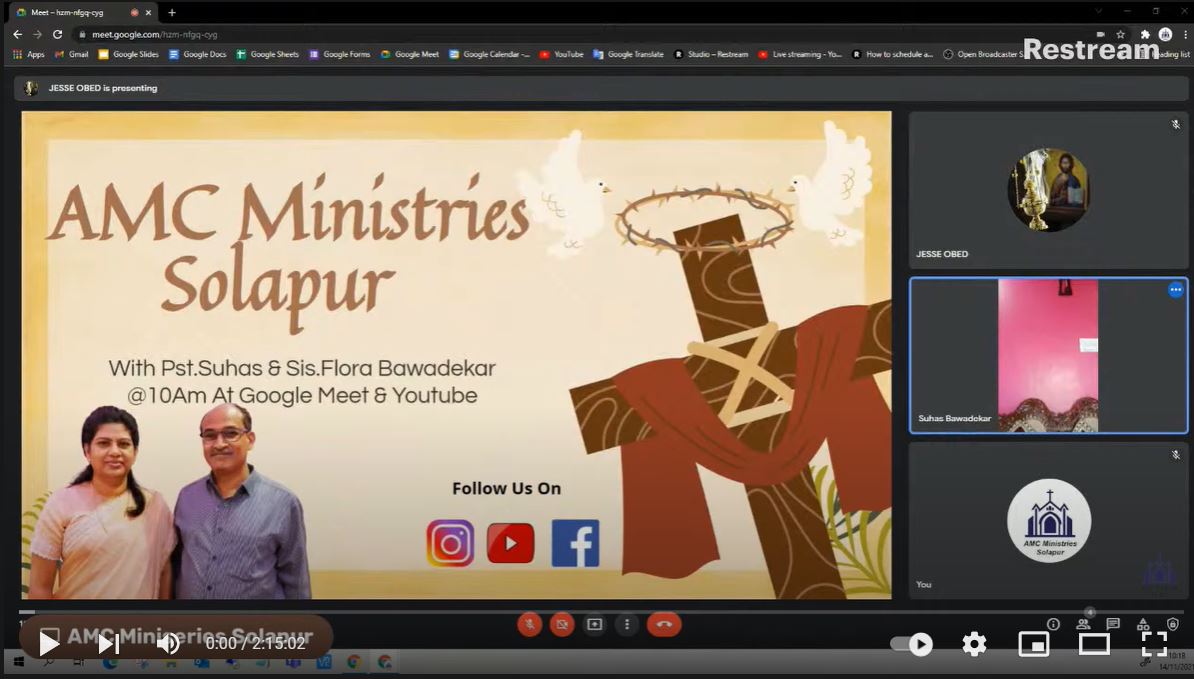Open the Apps bookmark shortcut

29,54
